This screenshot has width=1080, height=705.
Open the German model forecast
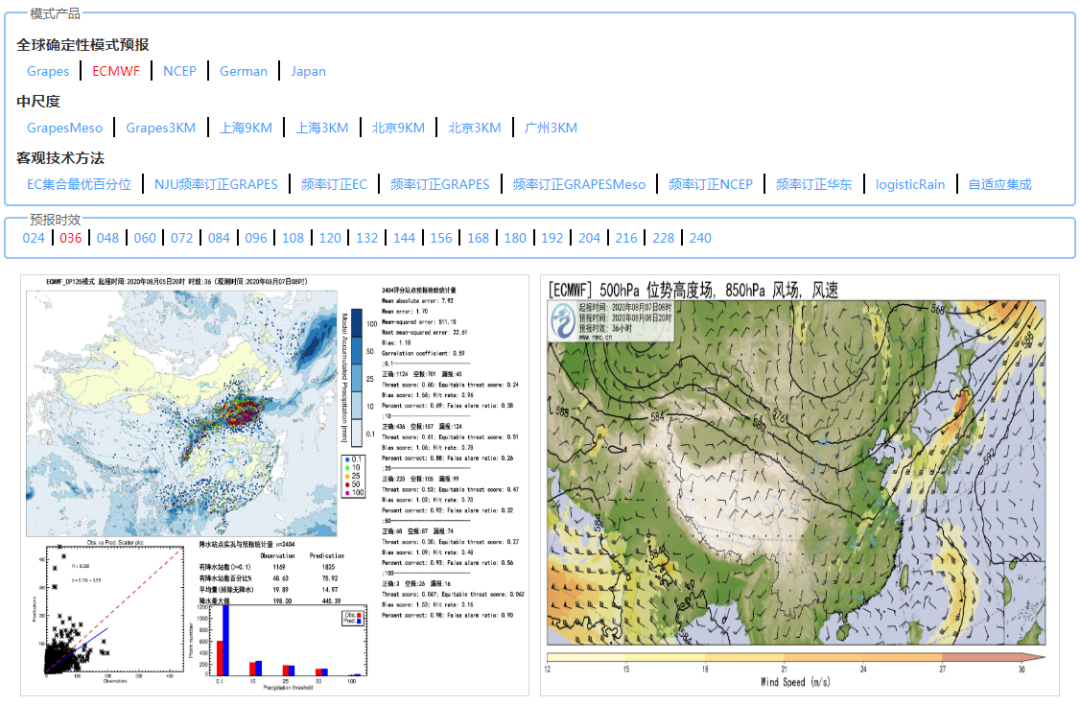click(x=243, y=71)
